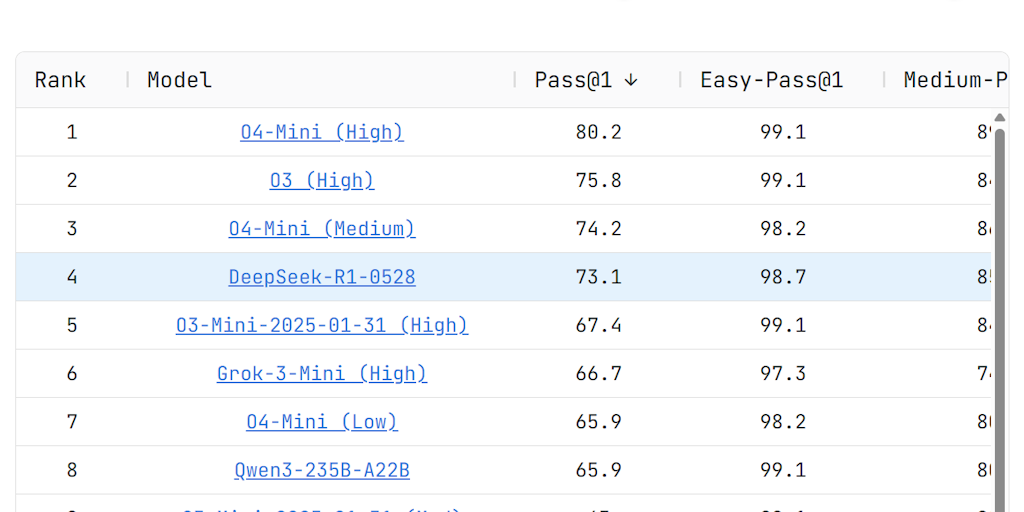Image resolution: width=1024 pixels, height=512 pixels.
Task: Click the scroll-up arrow above the scrollbar
Action: tap(1000, 118)
